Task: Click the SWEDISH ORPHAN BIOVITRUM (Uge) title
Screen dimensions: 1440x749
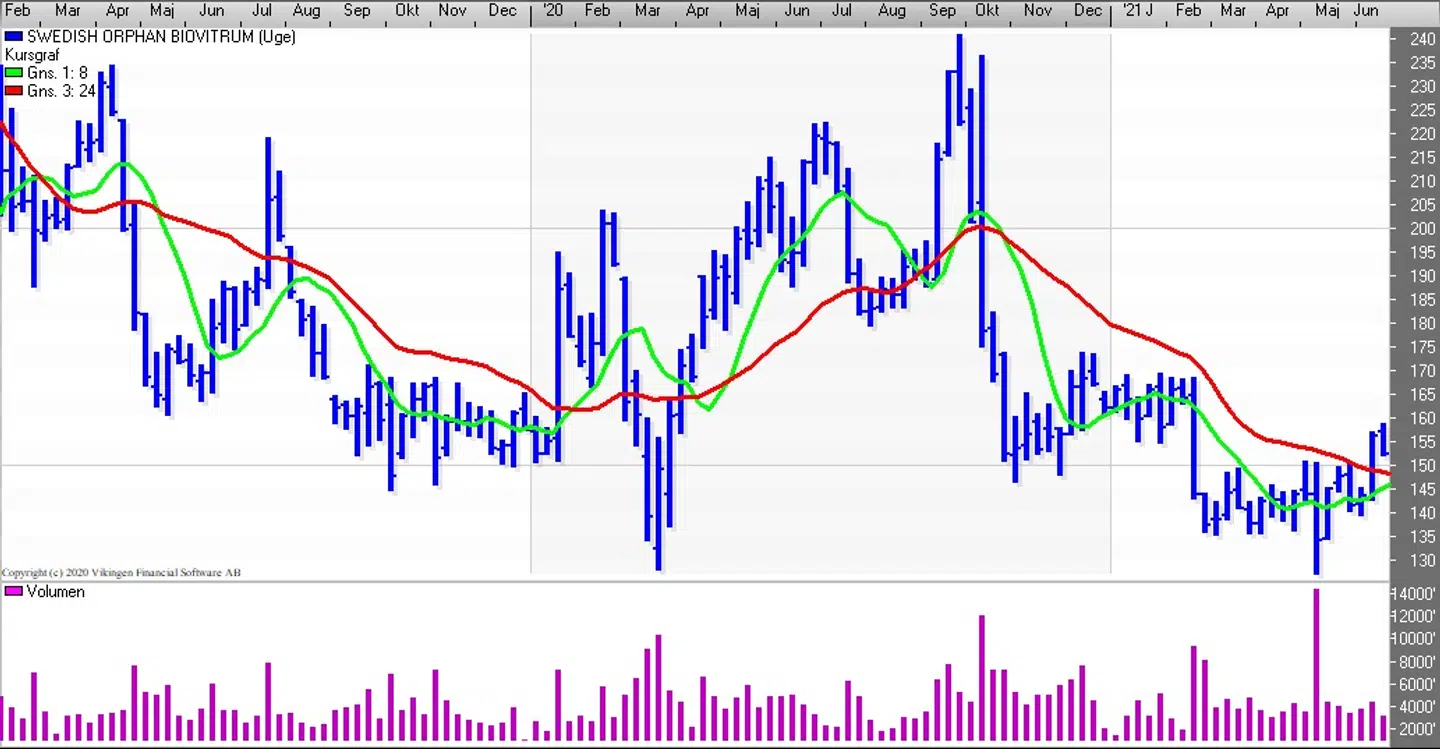Action: click(x=161, y=37)
